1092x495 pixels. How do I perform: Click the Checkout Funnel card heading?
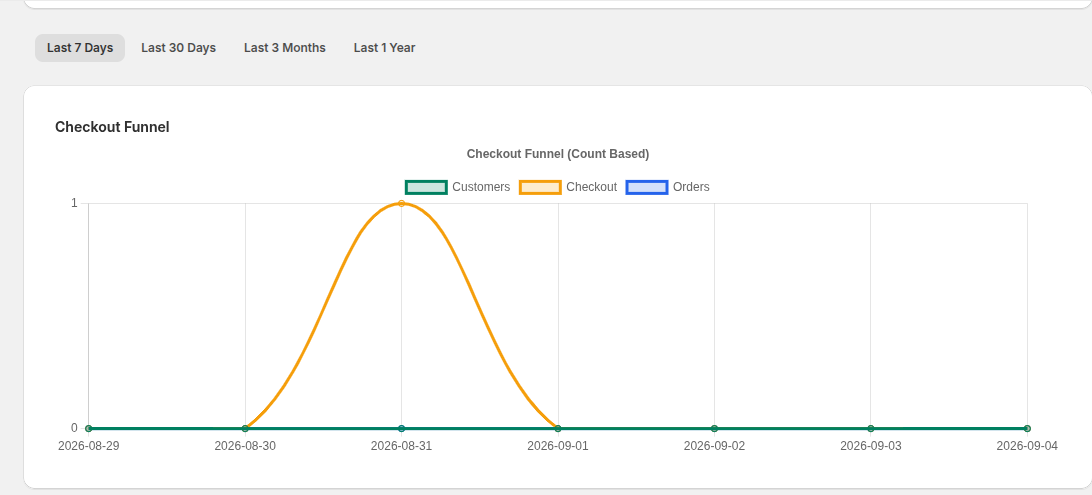tap(112, 127)
